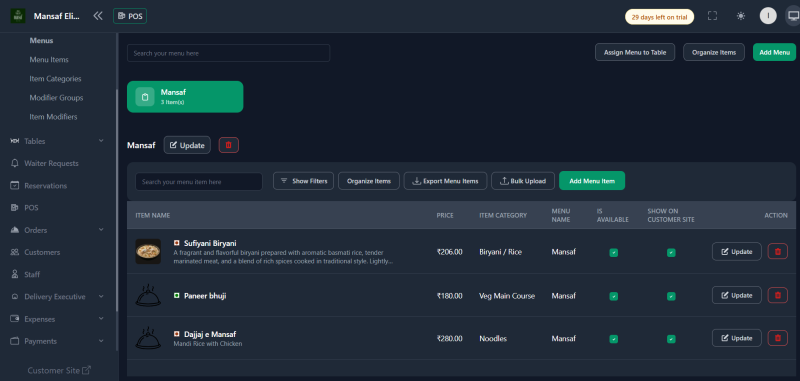
Task: Go to Staff in the sidebar
Action: [32, 274]
